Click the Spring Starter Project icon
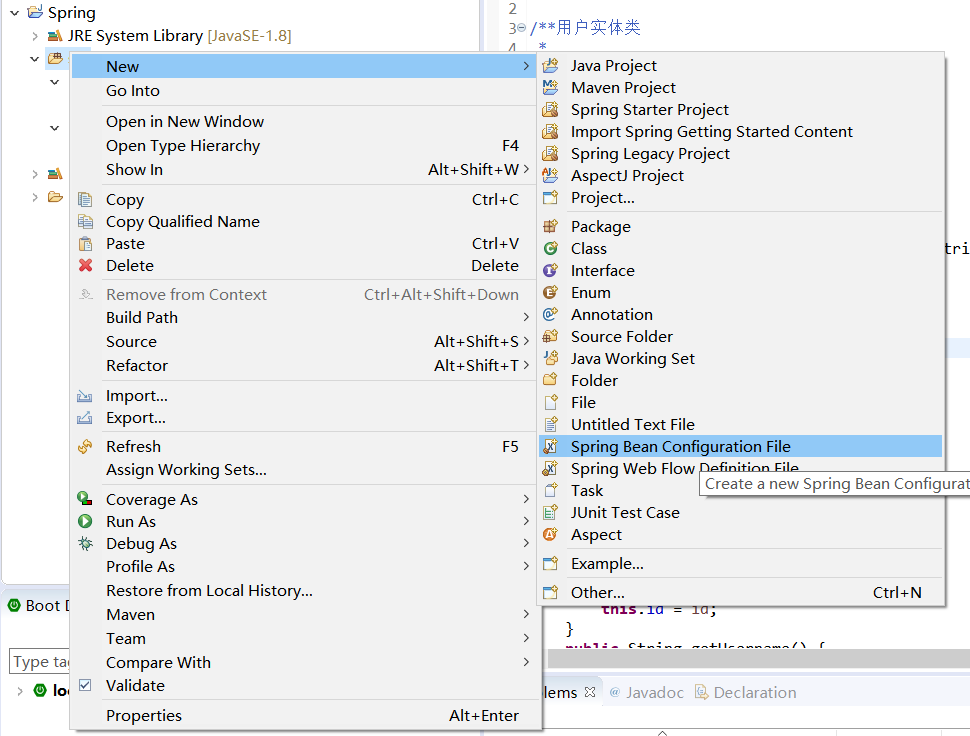The height and width of the screenshot is (736, 970). [550, 109]
